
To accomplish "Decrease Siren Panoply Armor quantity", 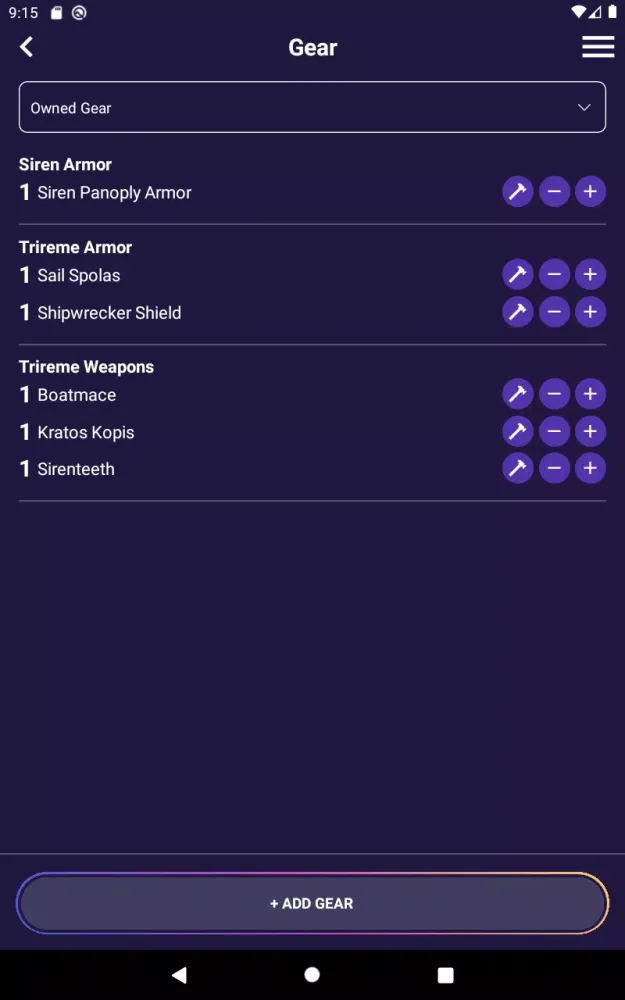I will coord(554,192).
